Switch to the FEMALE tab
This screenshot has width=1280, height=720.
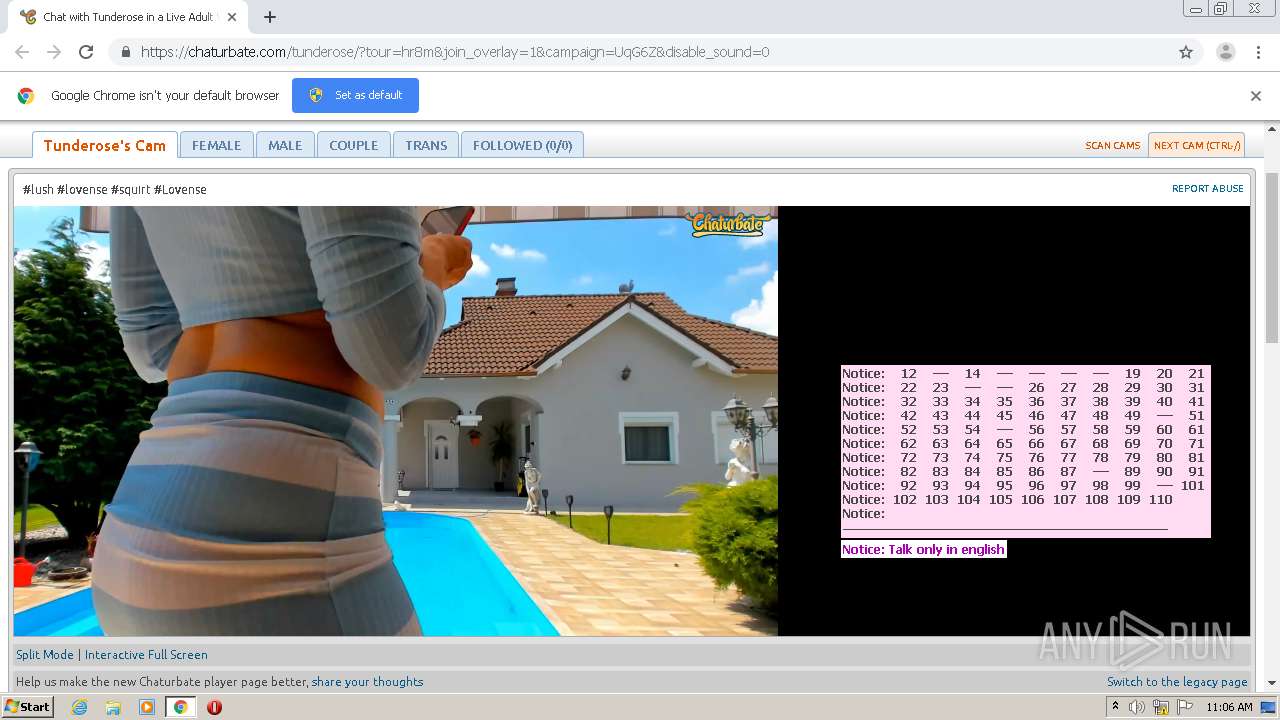coord(216,145)
